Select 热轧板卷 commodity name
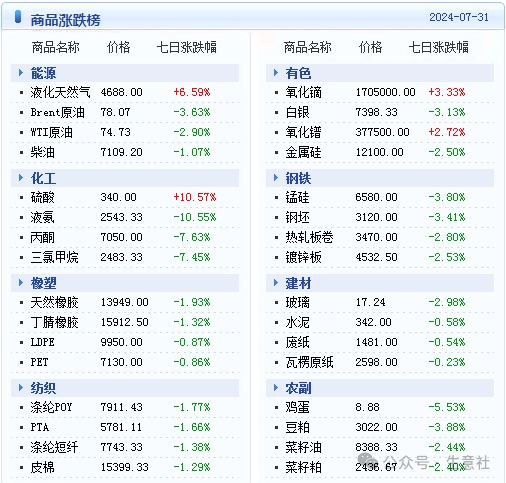The image size is (506, 483). tap(309, 237)
